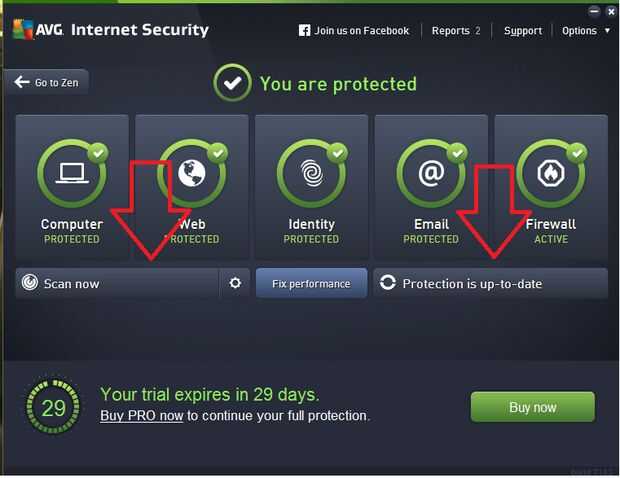
Task: Open scan settings gear icon
Action: click(x=235, y=284)
